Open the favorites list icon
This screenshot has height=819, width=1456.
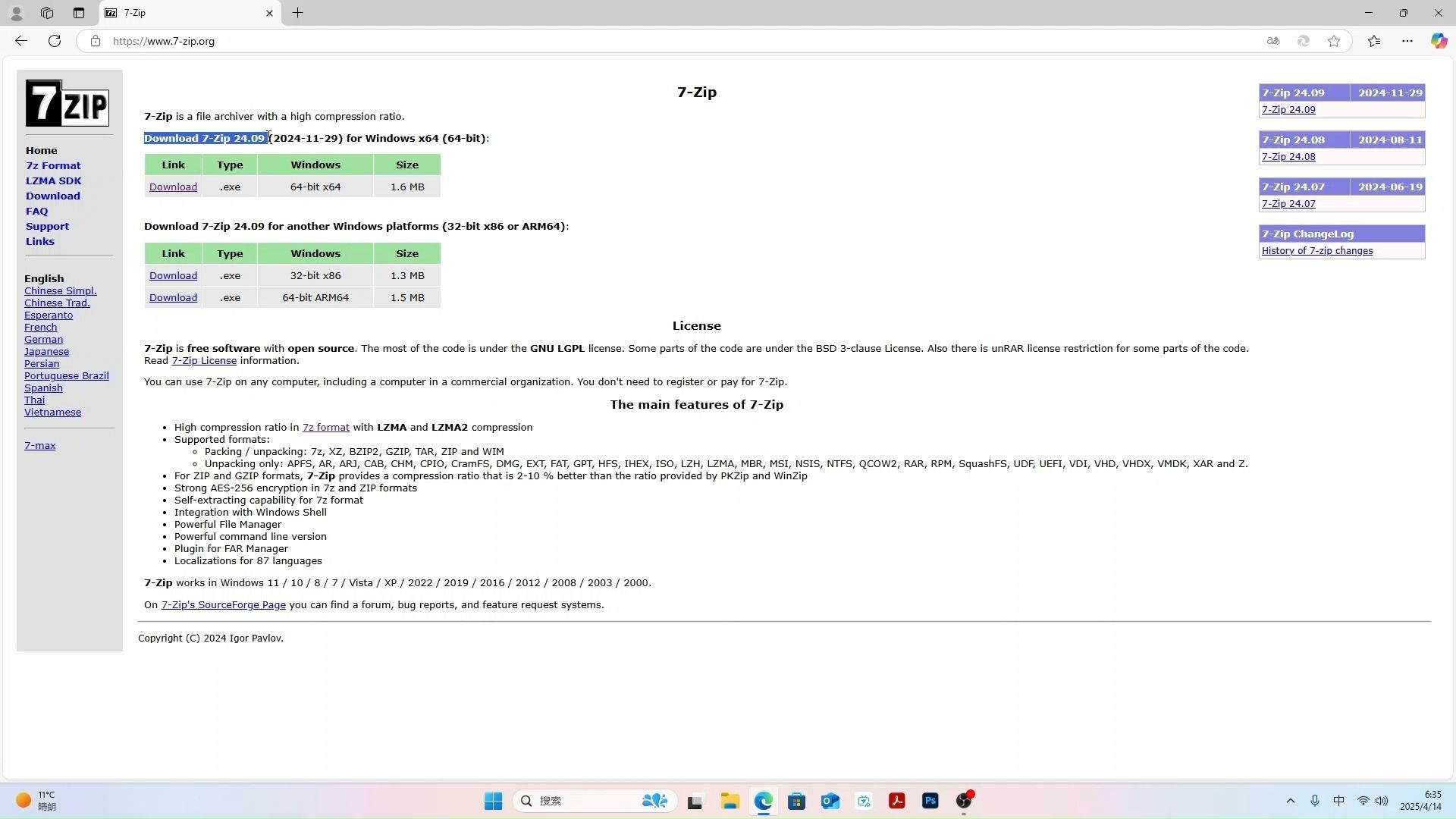1374,41
